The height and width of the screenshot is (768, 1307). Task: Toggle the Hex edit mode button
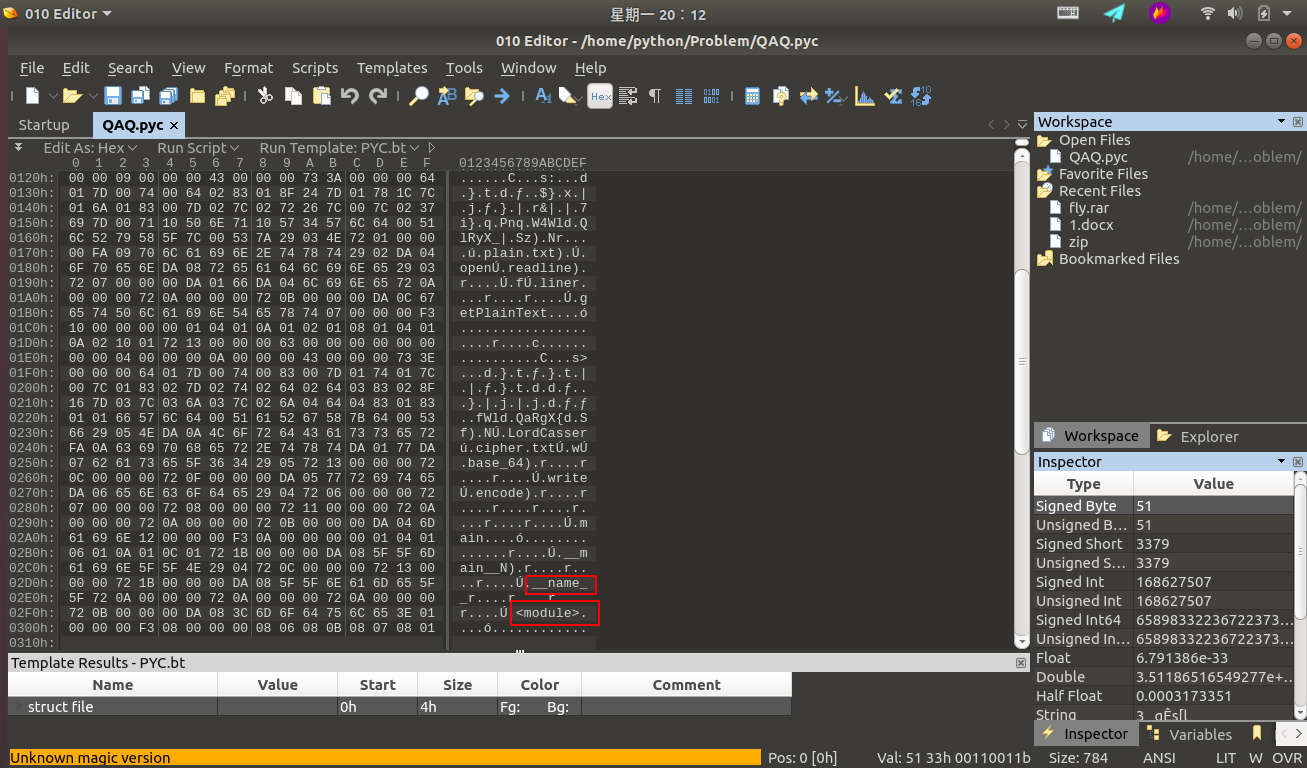[x=600, y=96]
